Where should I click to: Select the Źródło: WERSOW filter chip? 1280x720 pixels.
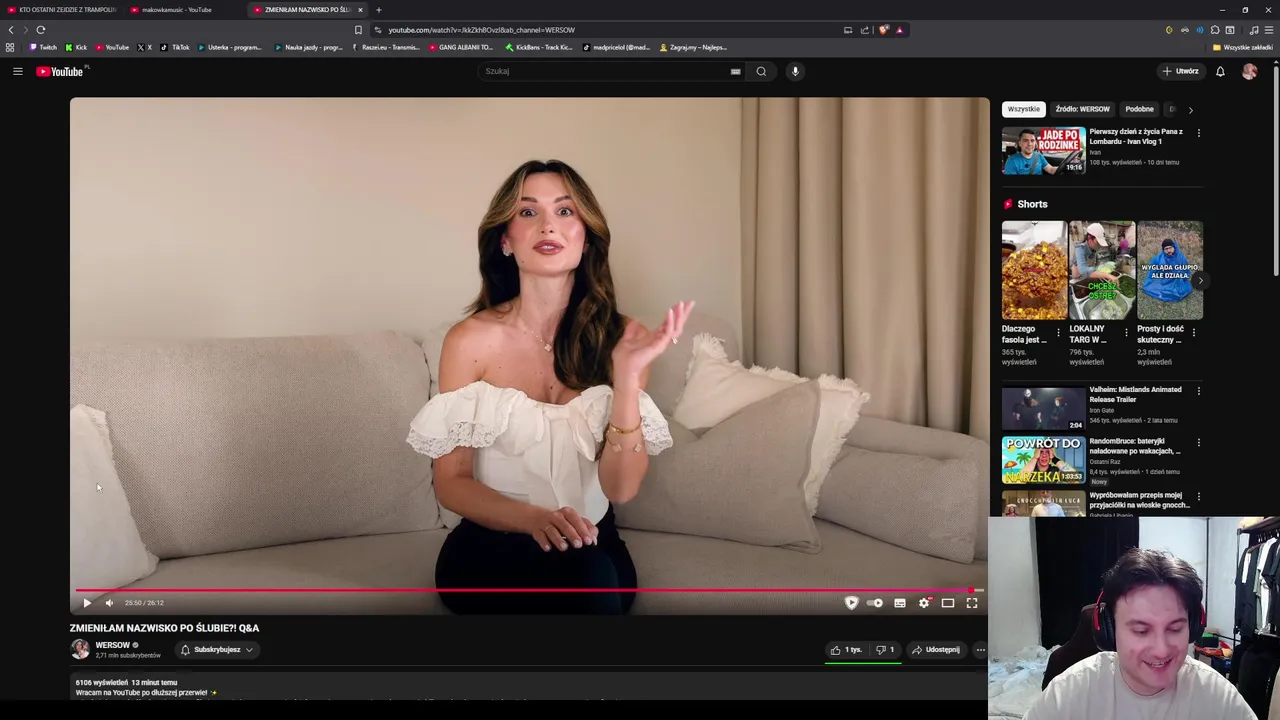click(x=1082, y=109)
